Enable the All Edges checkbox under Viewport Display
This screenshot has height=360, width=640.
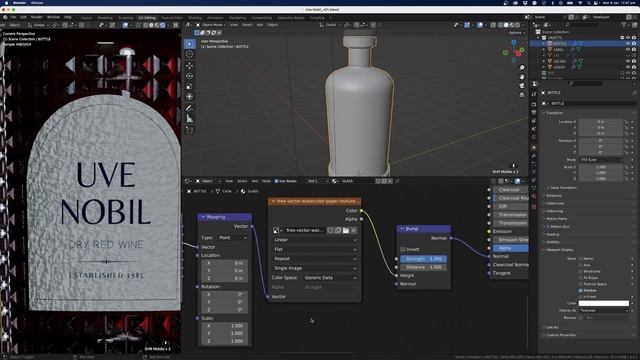click(580, 278)
